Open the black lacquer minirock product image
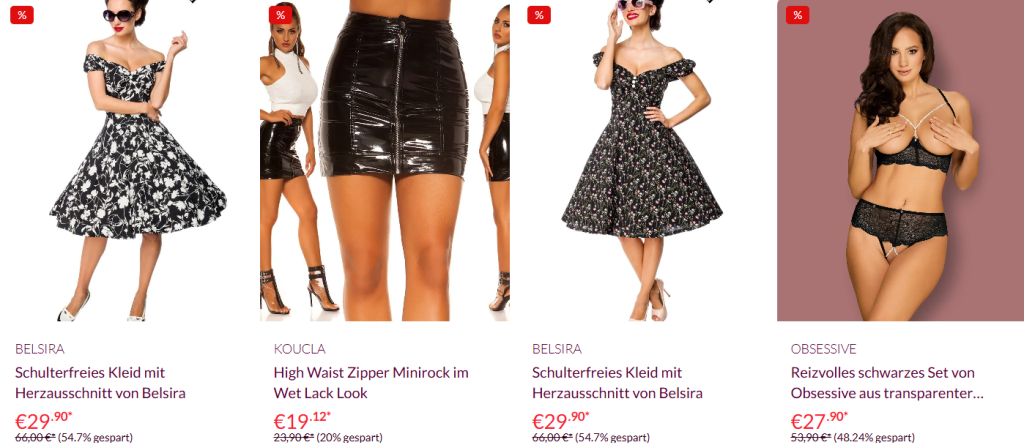This screenshot has width=1024, height=445. point(385,160)
